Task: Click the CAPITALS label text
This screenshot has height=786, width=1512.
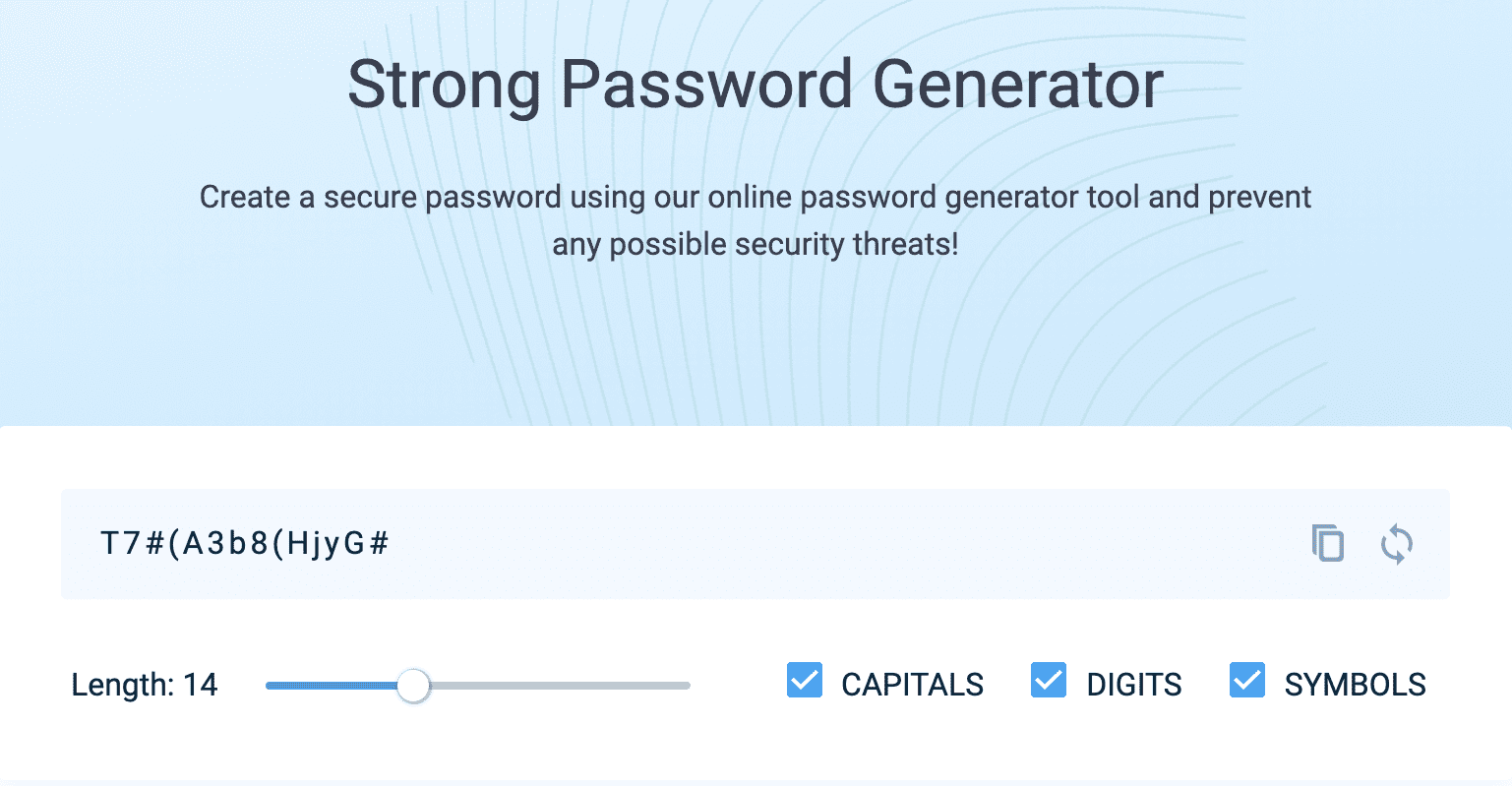Action: (x=911, y=684)
